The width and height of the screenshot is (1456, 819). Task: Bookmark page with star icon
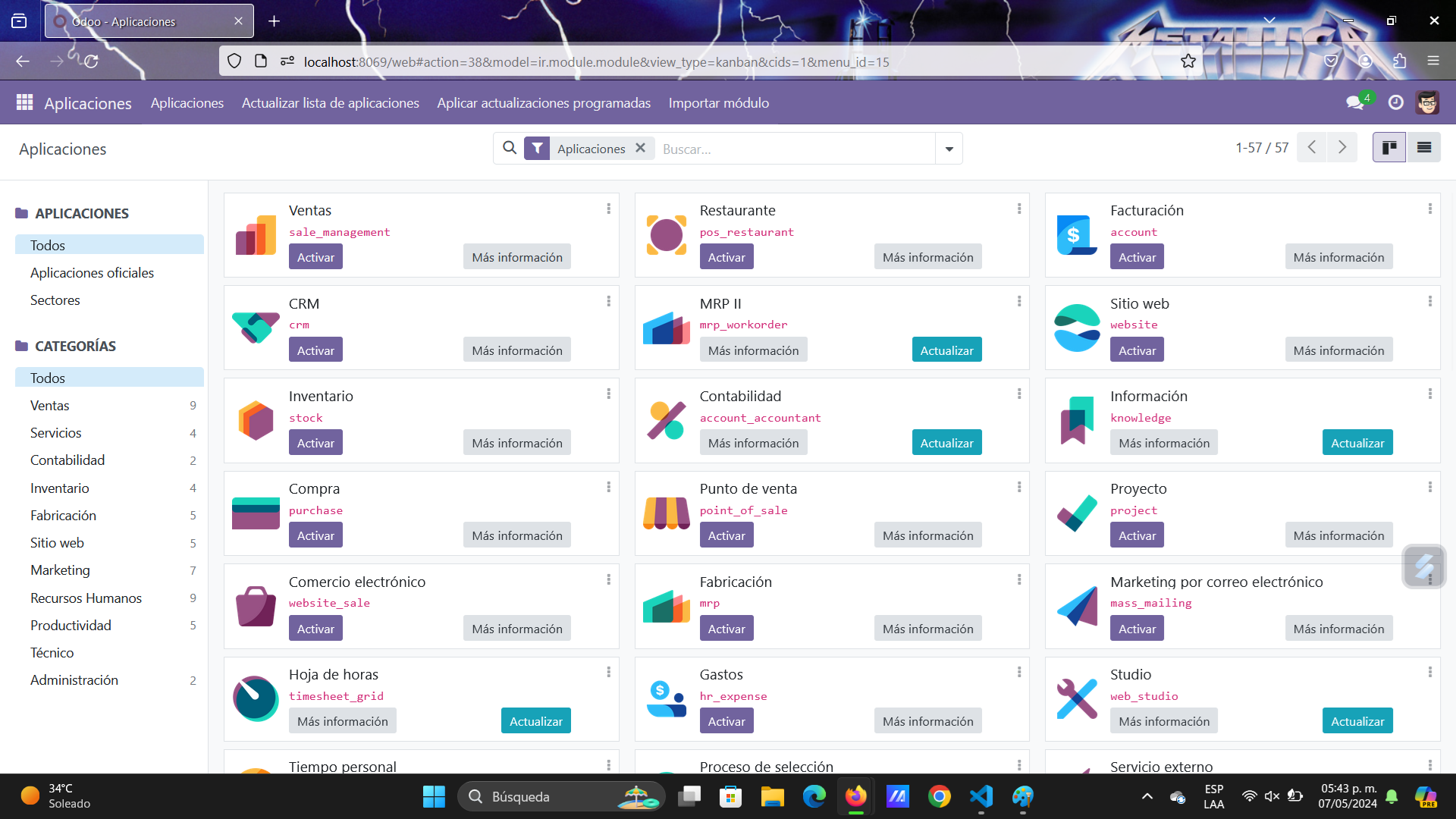click(1188, 61)
